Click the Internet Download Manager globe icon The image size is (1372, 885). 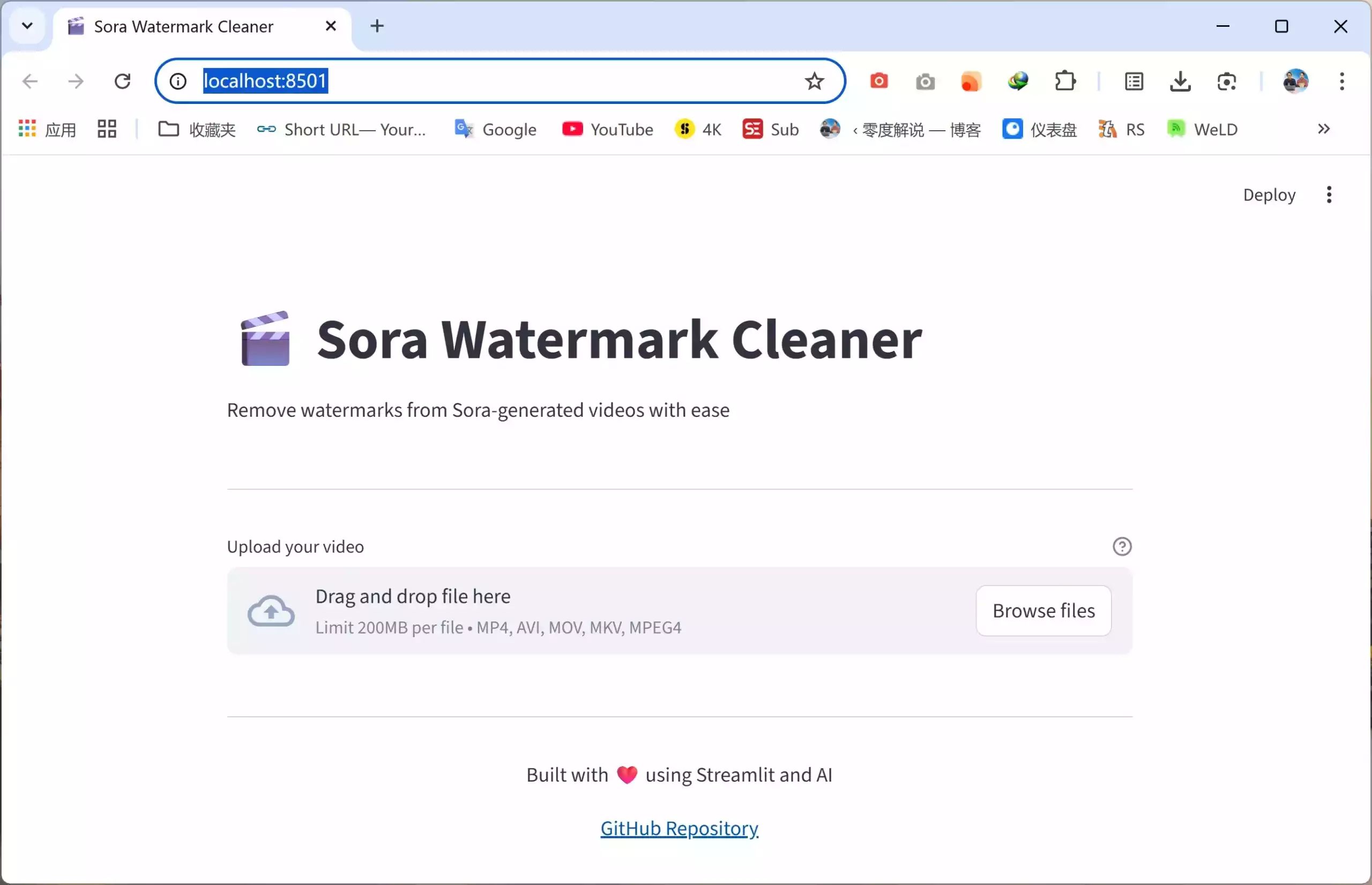(x=1017, y=81)
